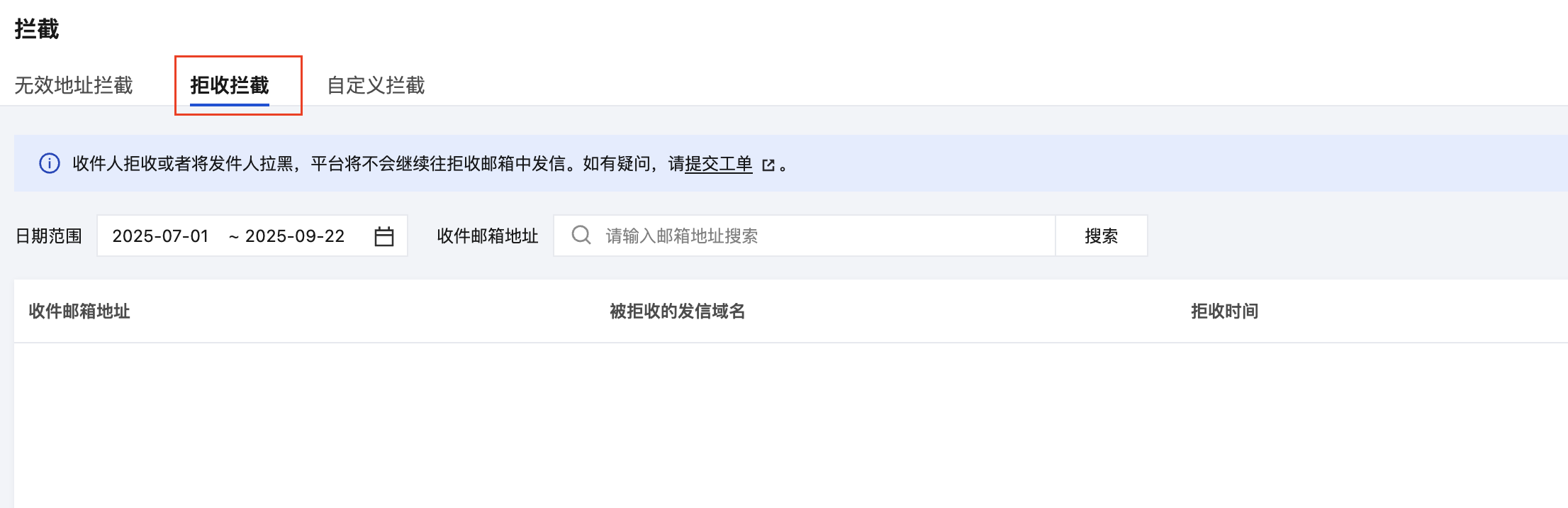1568x508 pixels.
Task: Click the 拒收时间 column header
Action: pyautogui.click(x=1224, y=311)
